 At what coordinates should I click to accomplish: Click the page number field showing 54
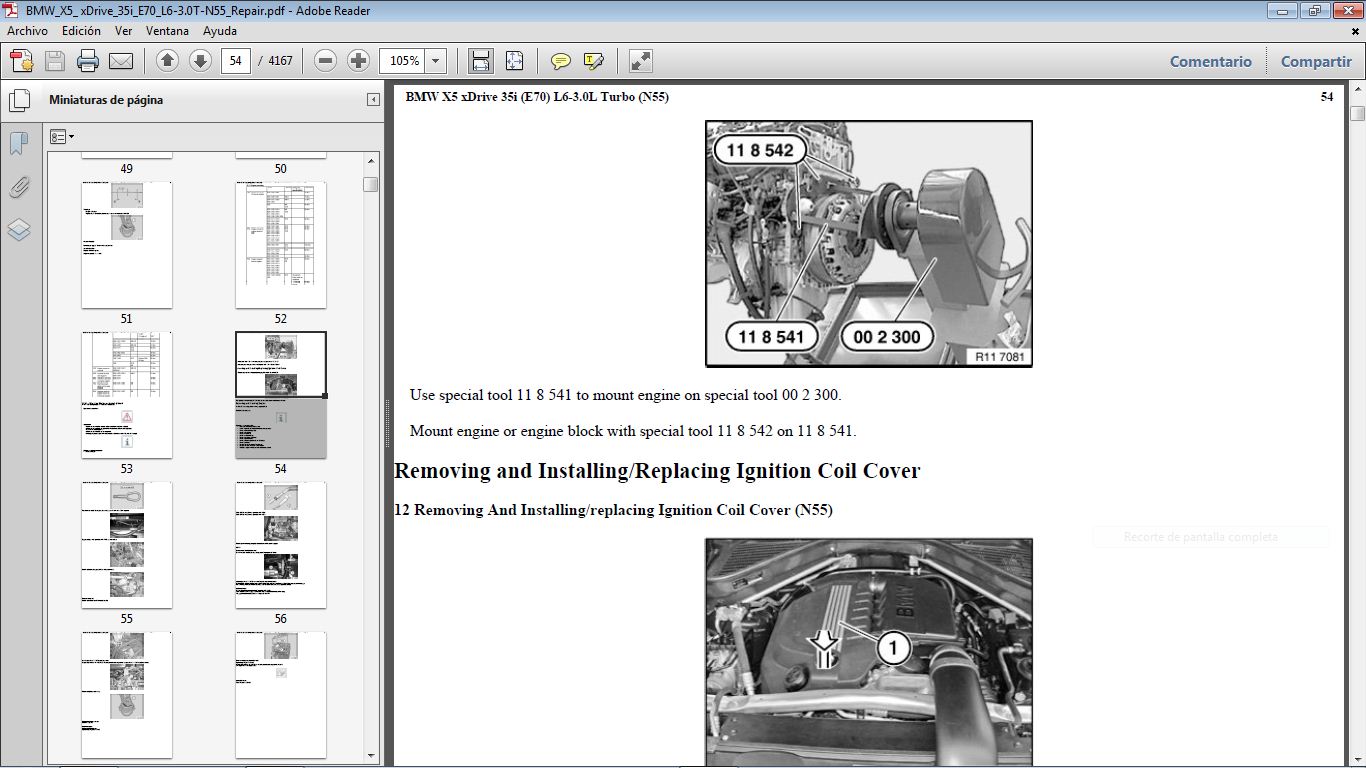[235, 61]
